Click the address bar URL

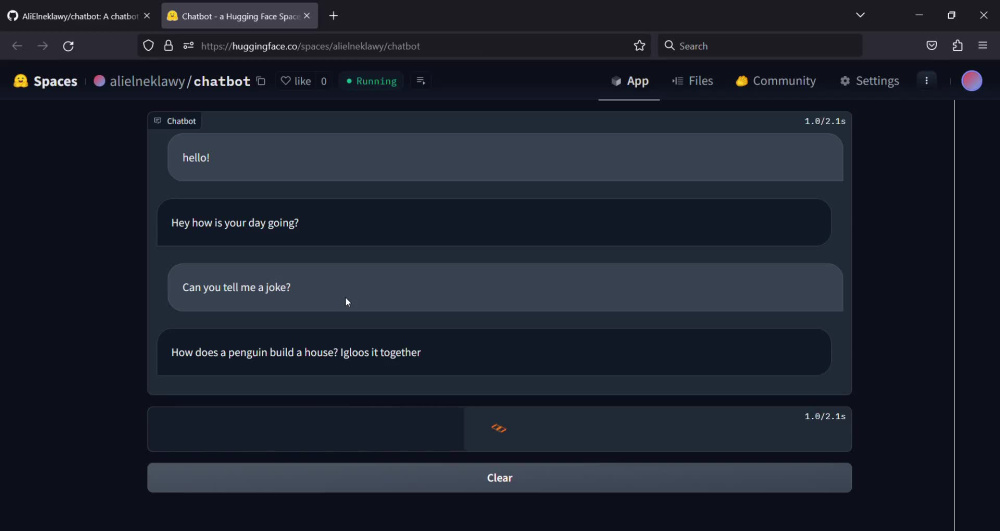311,46
